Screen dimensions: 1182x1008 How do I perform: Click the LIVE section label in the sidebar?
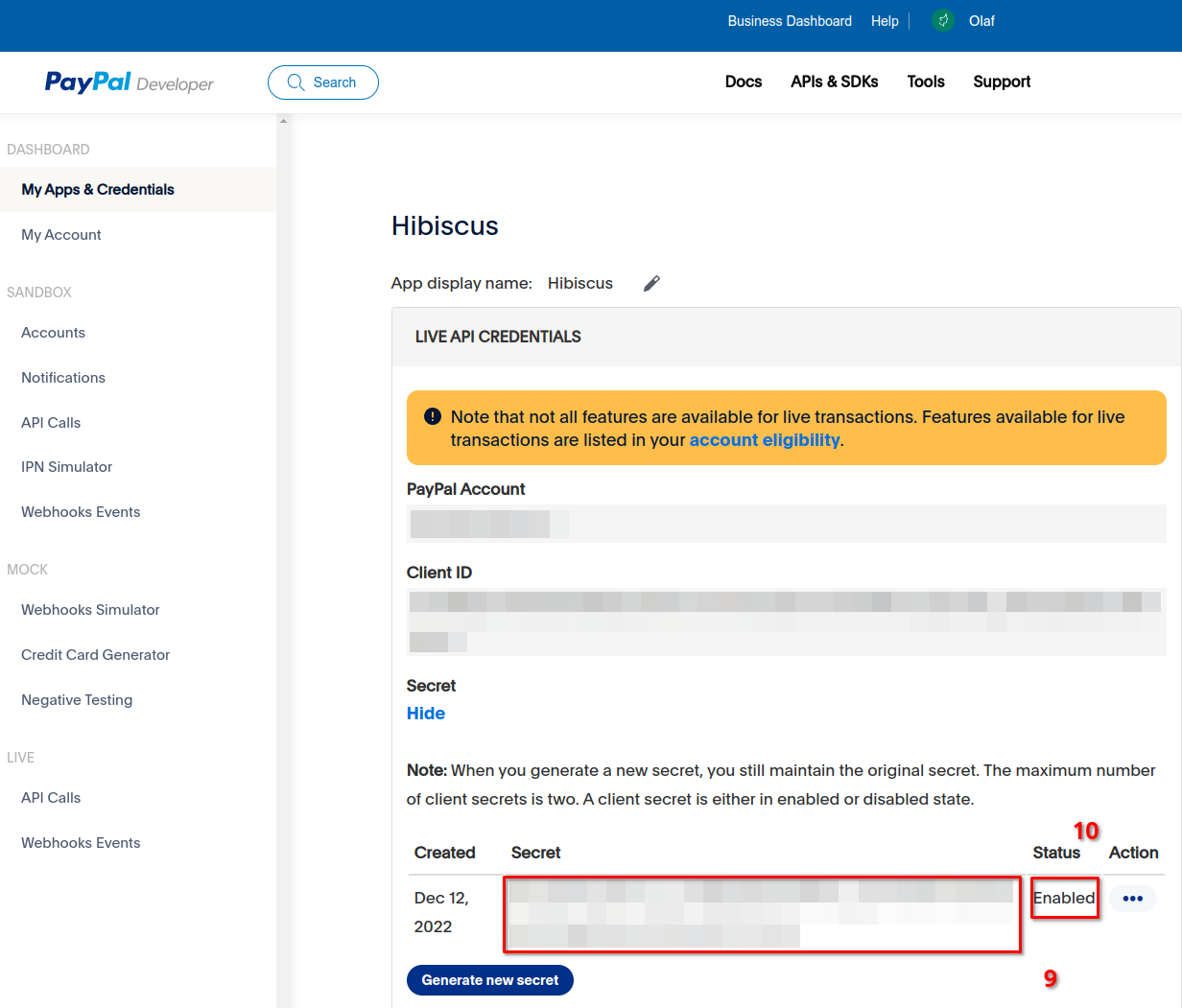pyautogui.click(x=20, y=758)
